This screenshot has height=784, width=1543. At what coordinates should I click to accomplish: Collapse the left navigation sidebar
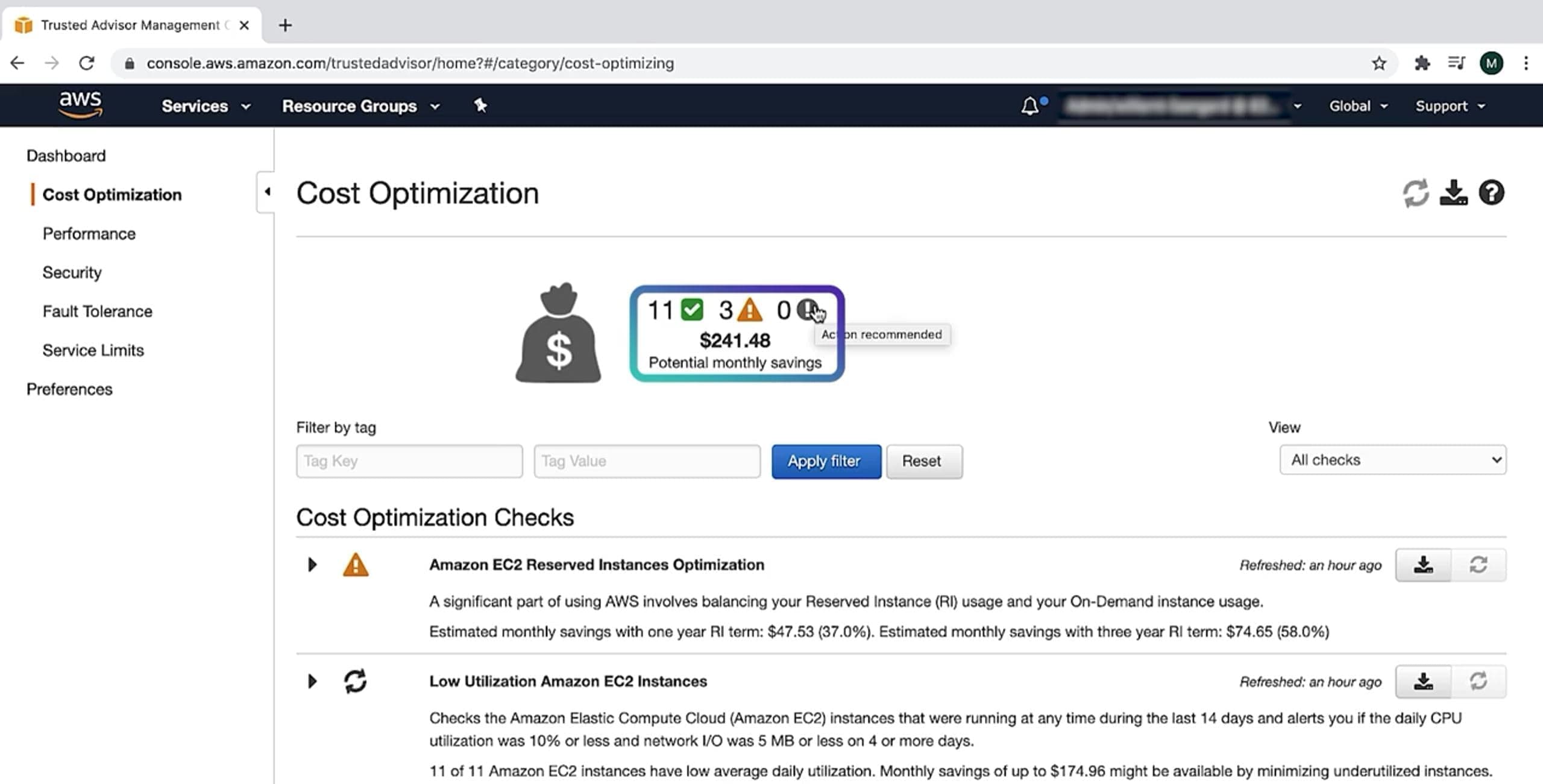click(267, 192)
